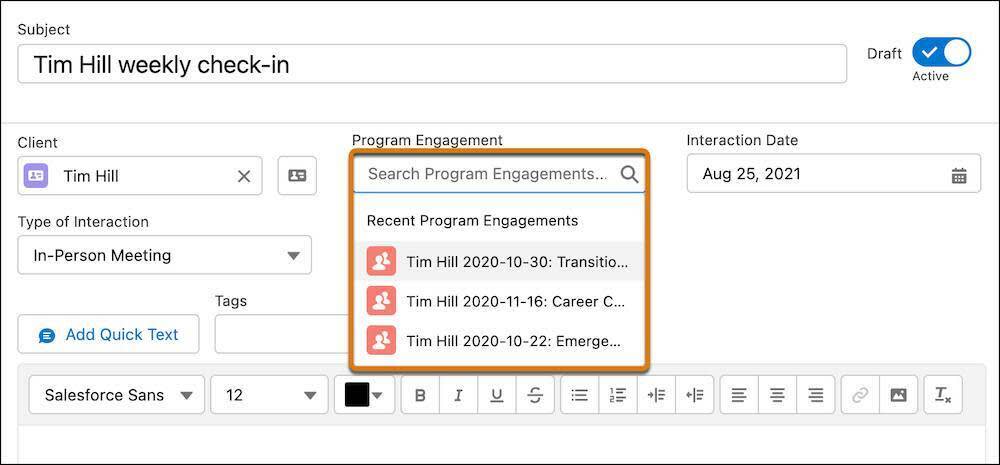
Task: Insert a bulleted list
Action: pyautogui.click(x=579, y=395)
